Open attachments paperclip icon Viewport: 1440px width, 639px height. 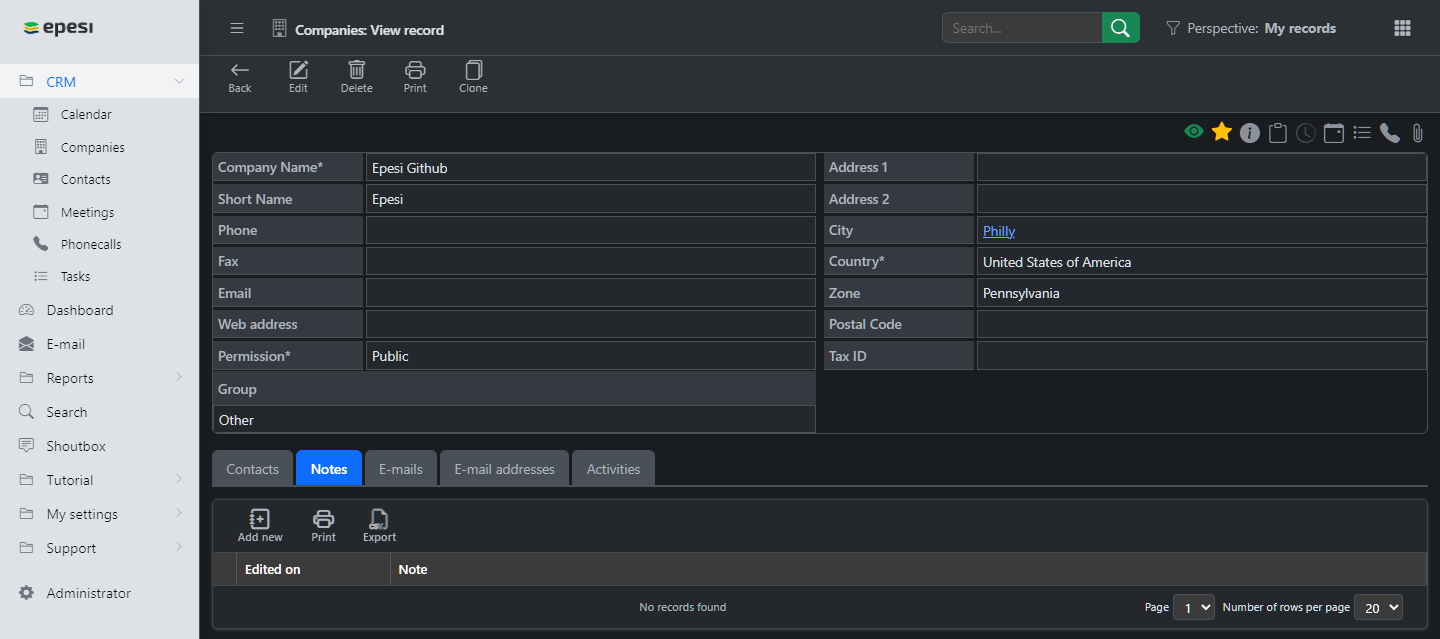1417,133
